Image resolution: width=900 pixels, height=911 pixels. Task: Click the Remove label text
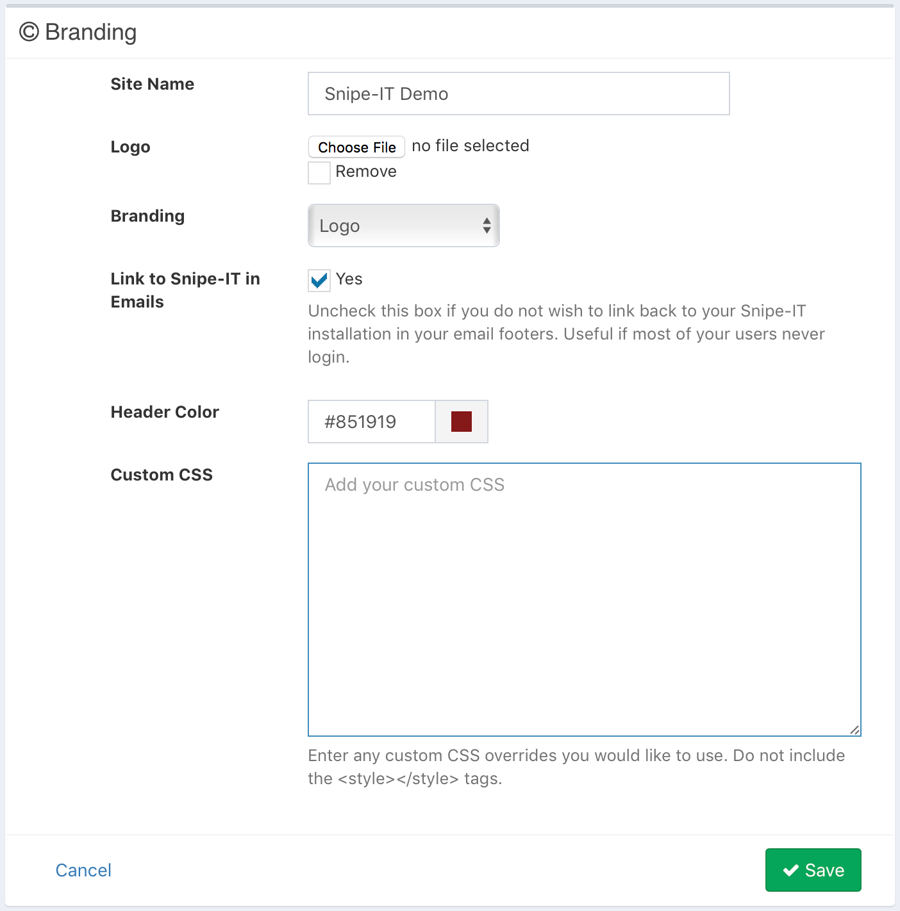(x=366, y=171)
